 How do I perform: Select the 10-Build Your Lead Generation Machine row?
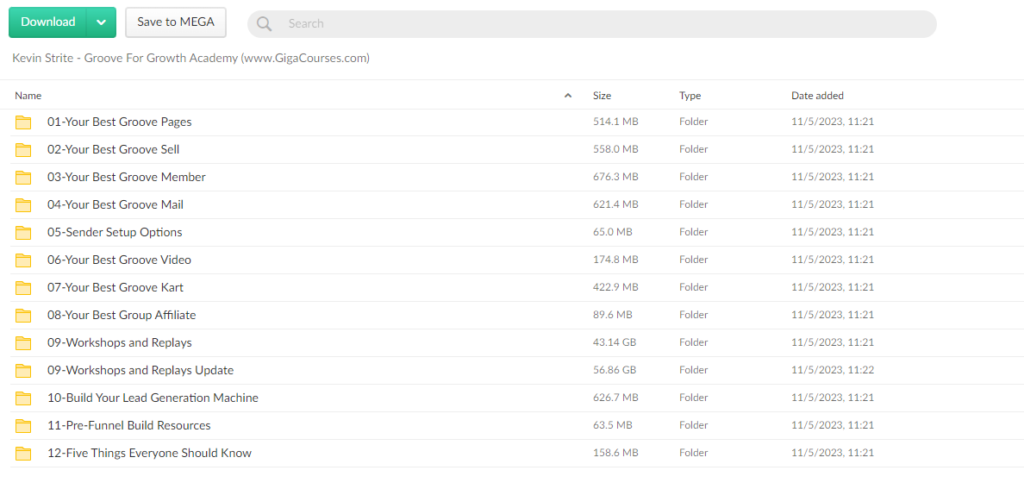152,398
